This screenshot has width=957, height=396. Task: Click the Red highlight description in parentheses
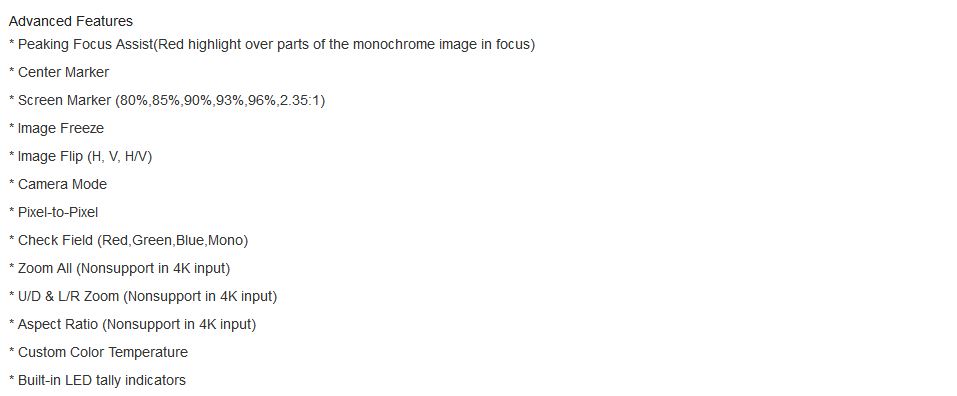[344, 45]
